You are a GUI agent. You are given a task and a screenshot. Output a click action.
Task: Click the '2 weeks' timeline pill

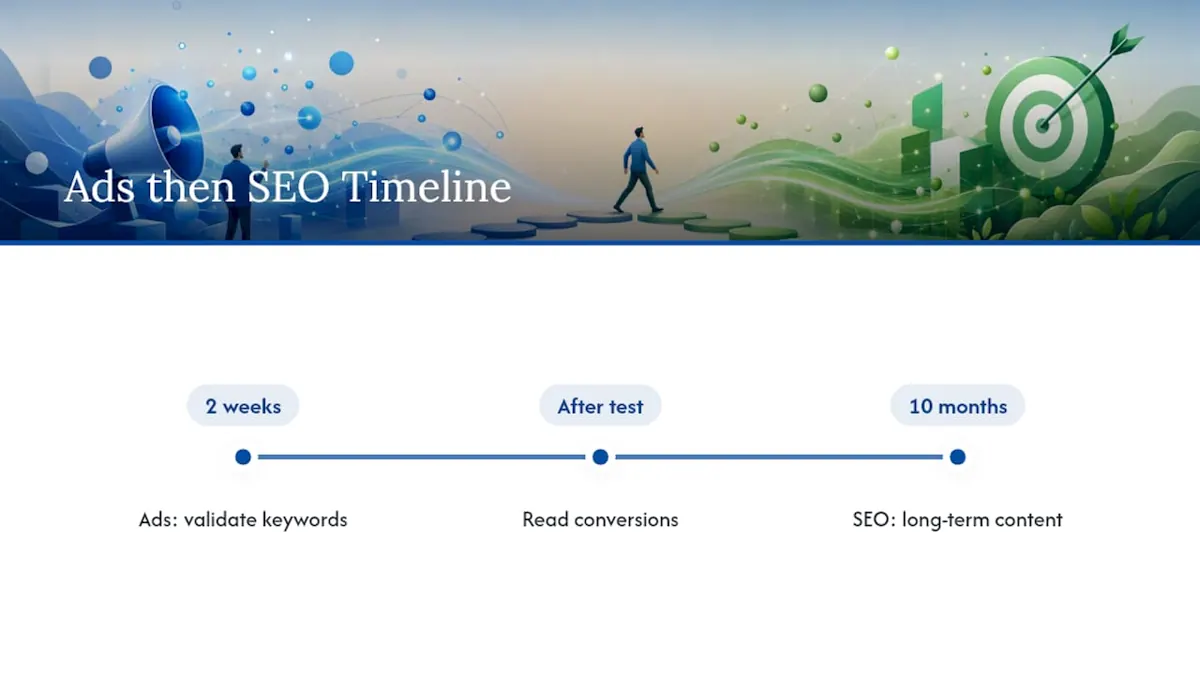pos(243,406)
